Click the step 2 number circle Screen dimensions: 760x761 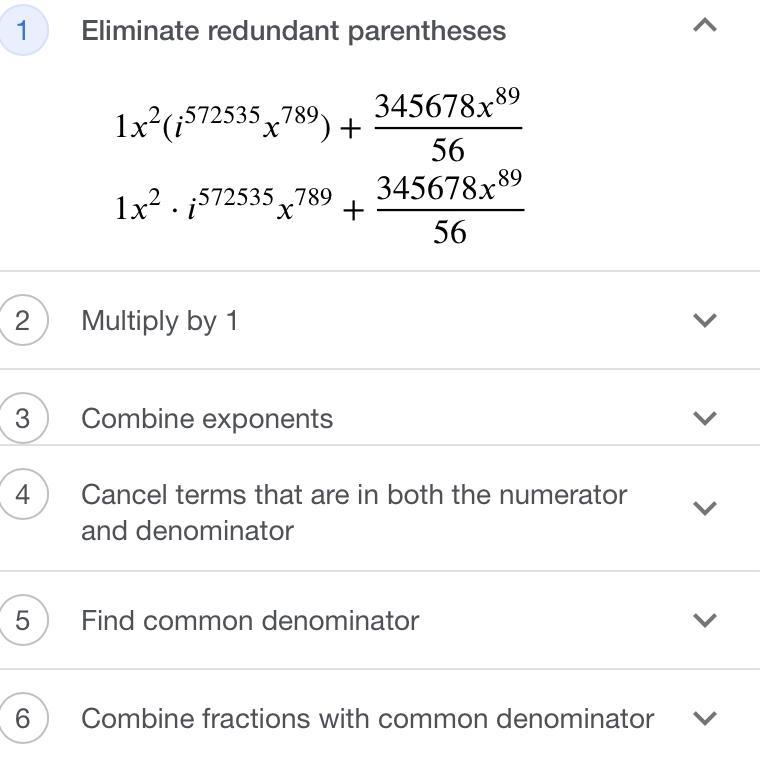[x=22, y=320]
